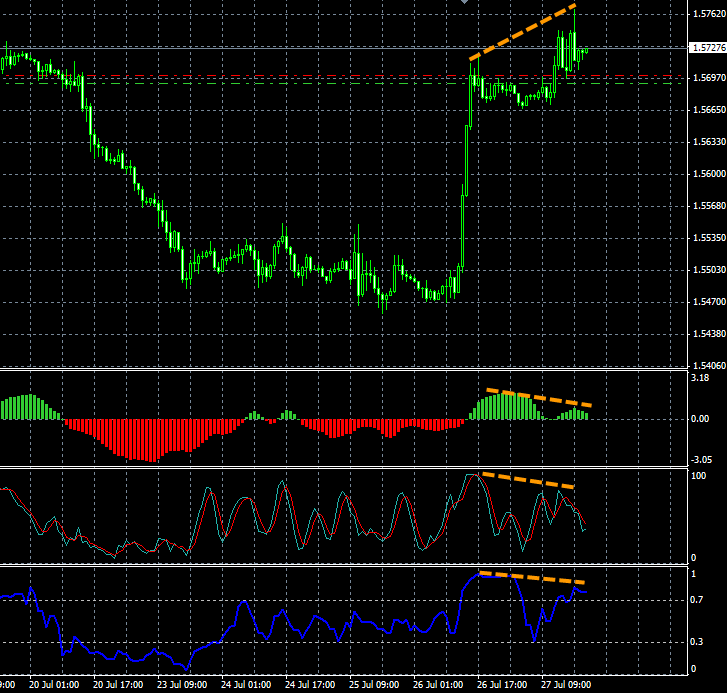Viewport: 727px width, 693px height.
Task: Click the histogram upper scale value 3.18
Action: coord(700,378)
